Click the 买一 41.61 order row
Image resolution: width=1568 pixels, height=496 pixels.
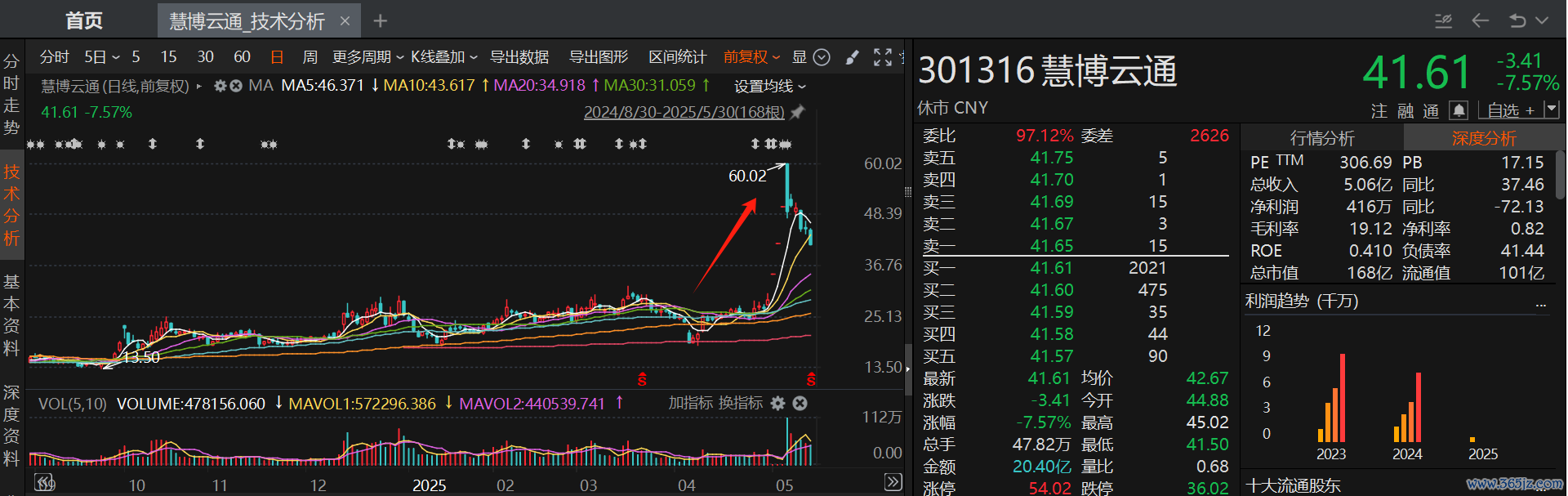pyautogui.click(x=1076, y=268)
